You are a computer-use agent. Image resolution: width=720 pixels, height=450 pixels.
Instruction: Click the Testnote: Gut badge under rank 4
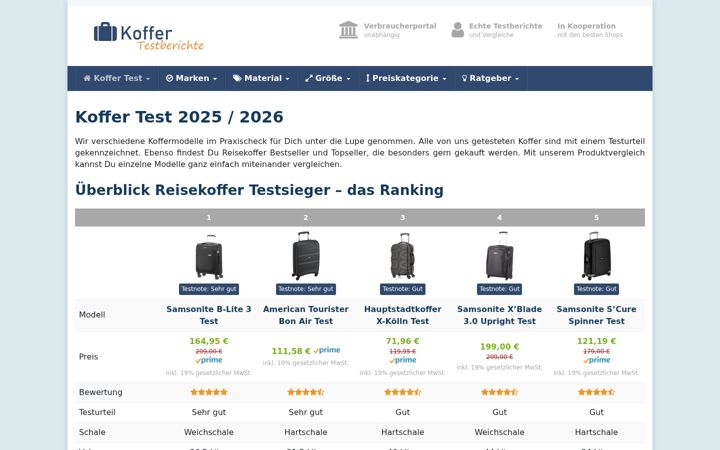pyautogui.click(x=500, y=289)
